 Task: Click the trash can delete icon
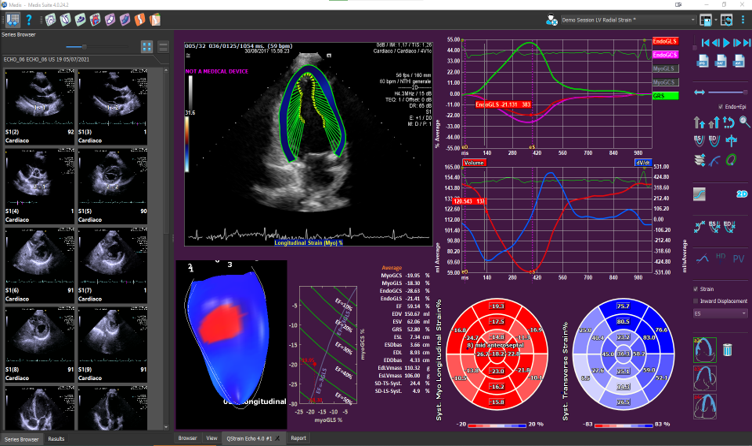pyautogui.click(x=727, y=348)
